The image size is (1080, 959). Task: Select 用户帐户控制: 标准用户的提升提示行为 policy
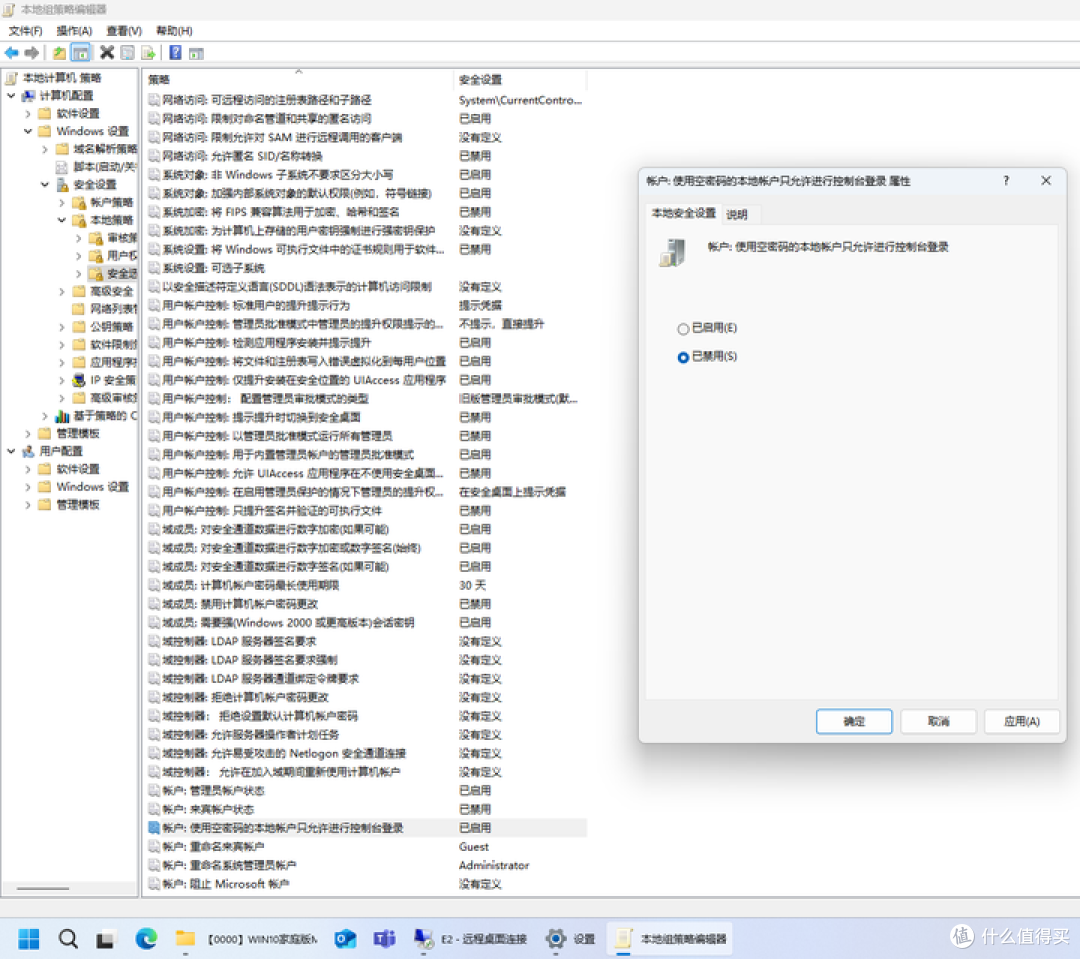256,305
